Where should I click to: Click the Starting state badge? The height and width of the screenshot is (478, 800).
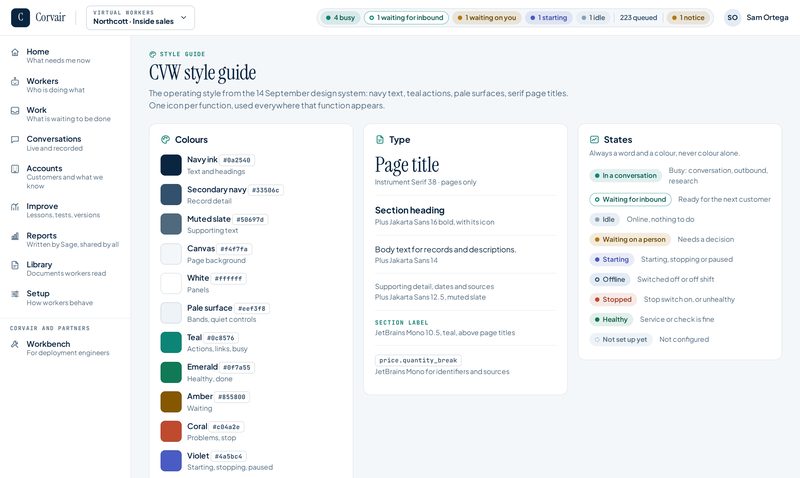click(x=611, y=260)
